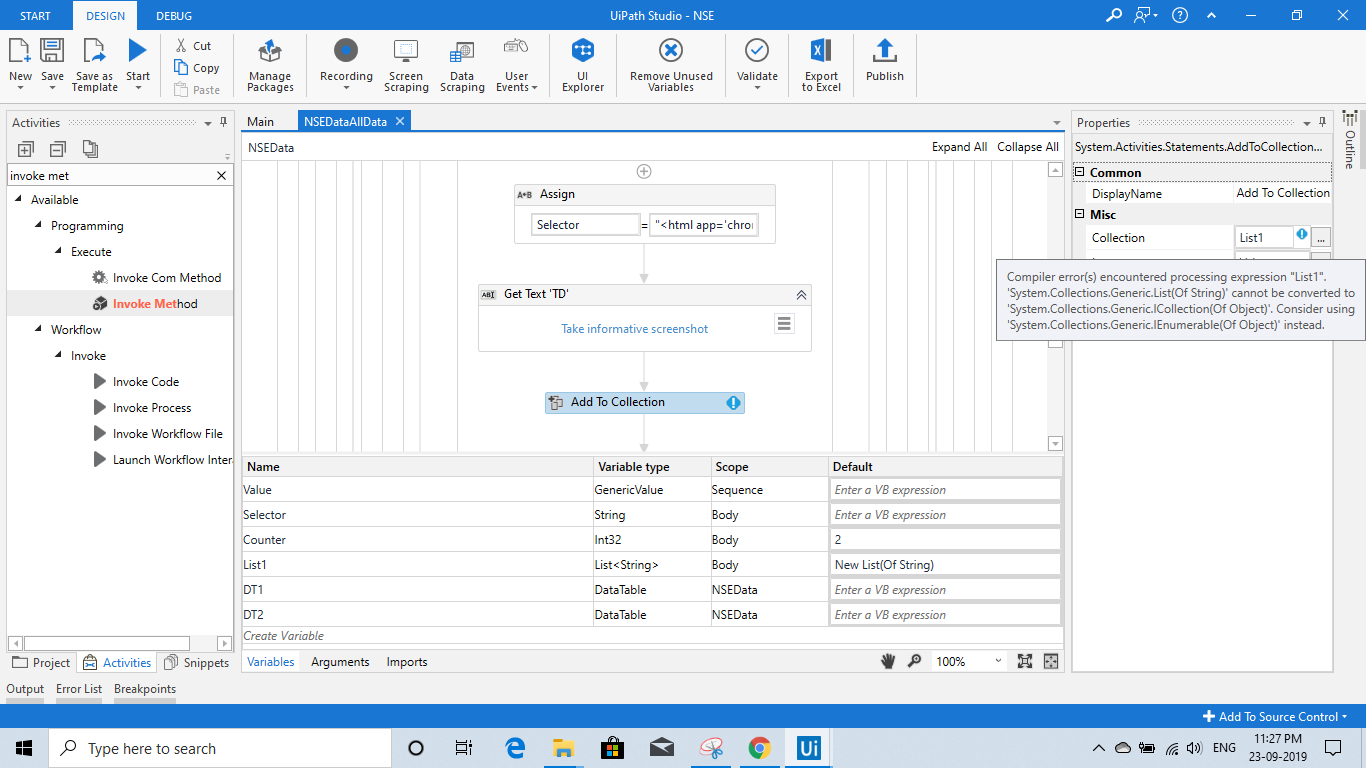Image resolution: width=1366 pixels, height=768 pixels.
Task: Collapse the Programming tree node
Action: tap(39, 226)
